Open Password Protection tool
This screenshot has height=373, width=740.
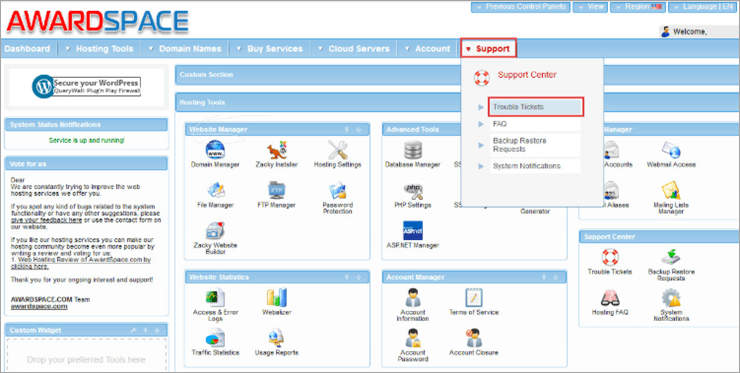[x=337, y=190]
